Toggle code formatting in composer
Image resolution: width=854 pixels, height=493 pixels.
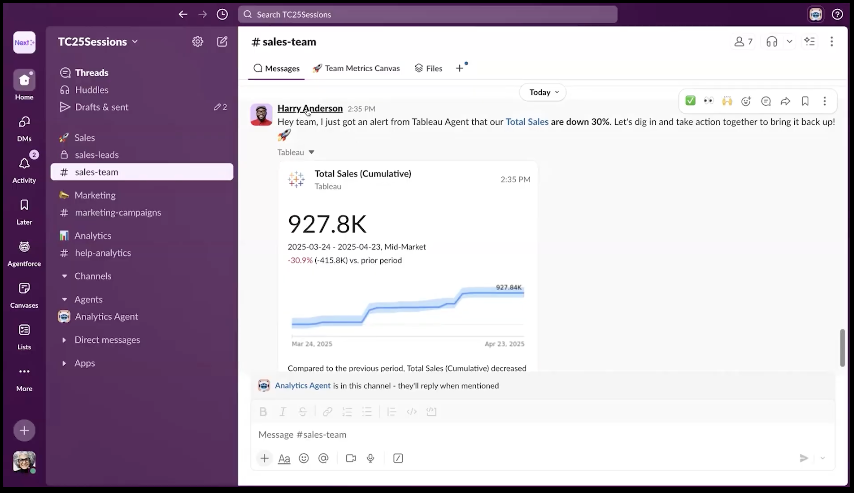click(412, 412)
